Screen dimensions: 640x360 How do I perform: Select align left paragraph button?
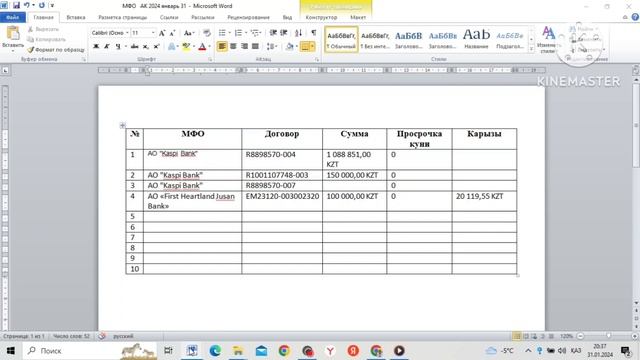(x=222, y=47)
